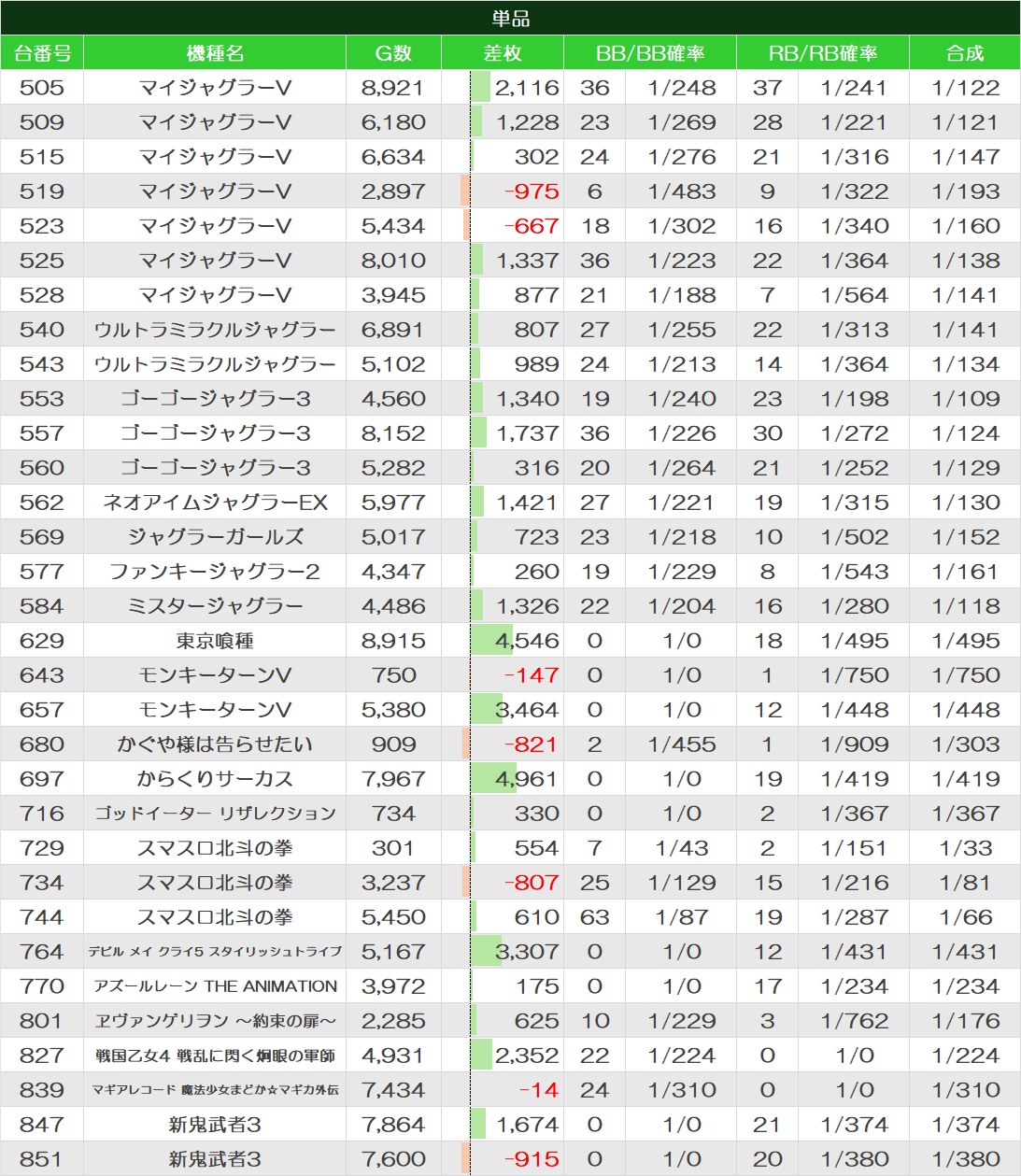Click the 合成 value 1/81
Viewport: 1021px width, 1176px height.
coord(966,883)
